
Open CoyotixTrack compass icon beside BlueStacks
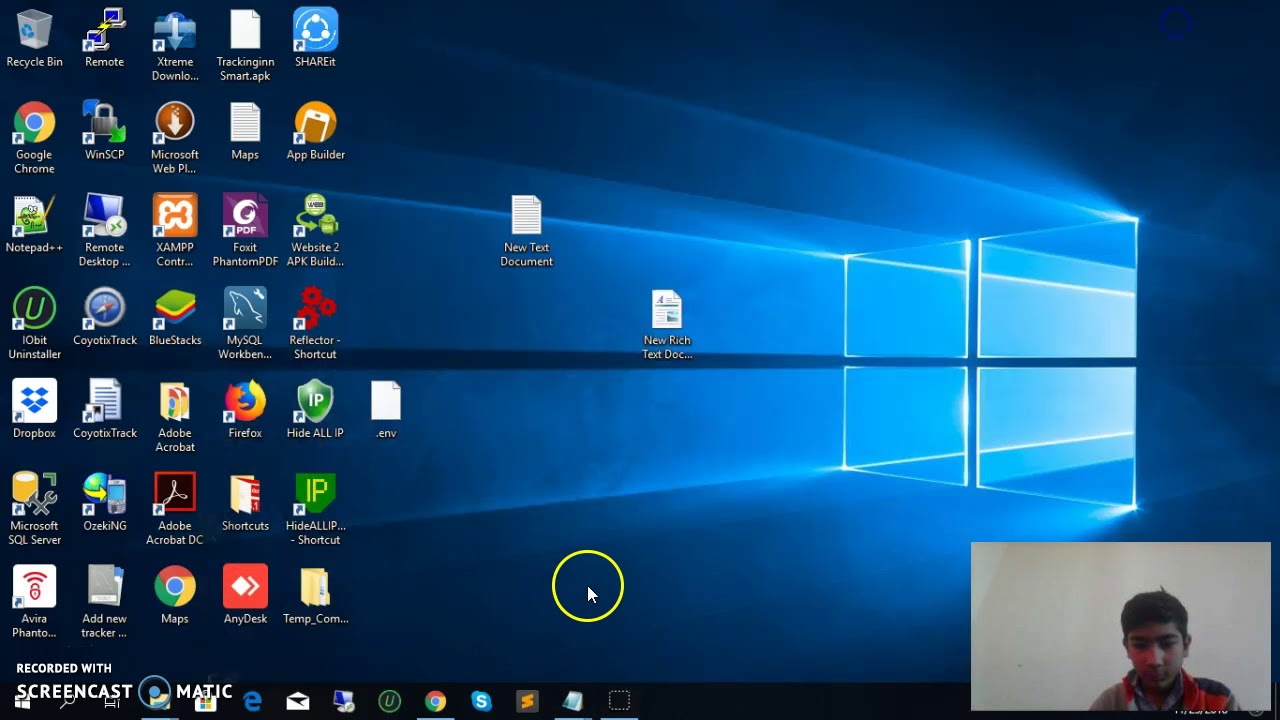[105, 318]
